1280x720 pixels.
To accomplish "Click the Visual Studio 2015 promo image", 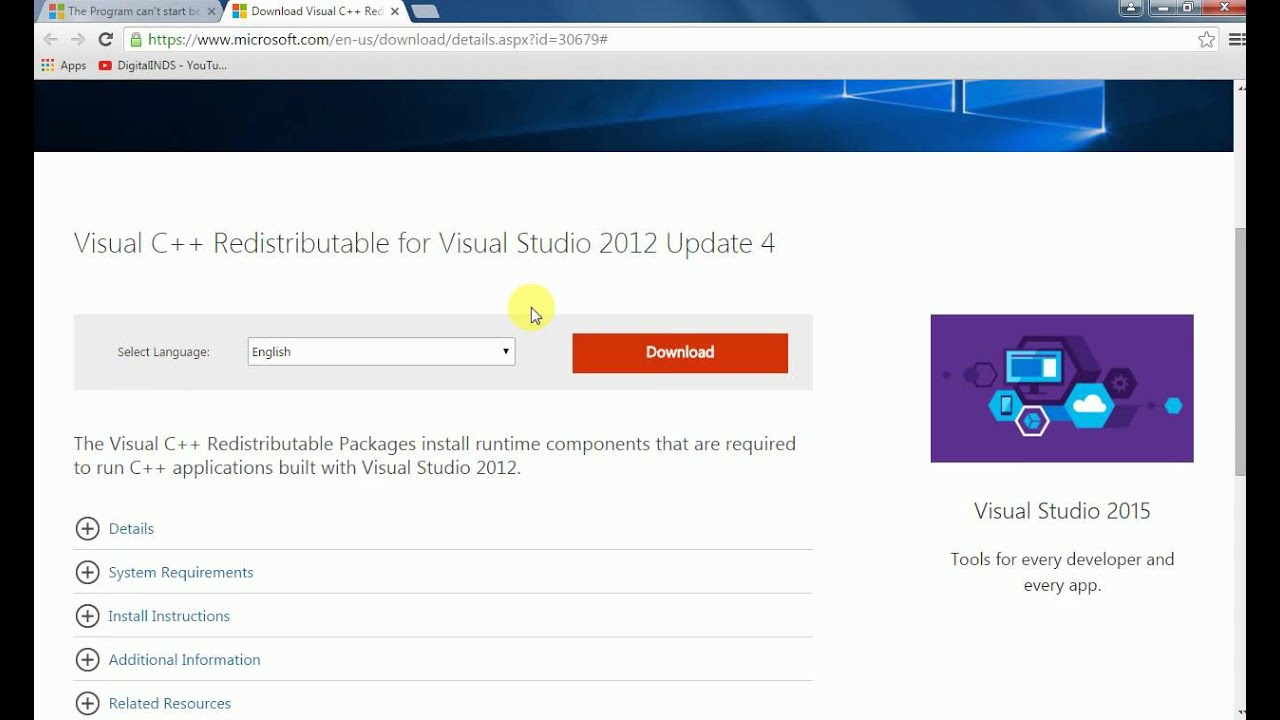I will 1062,388.
